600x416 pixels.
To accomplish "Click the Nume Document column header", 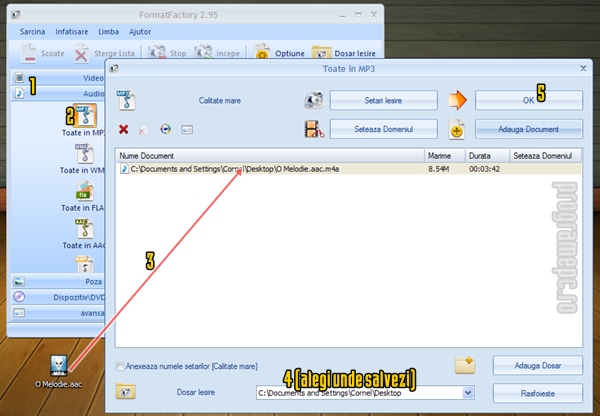I will coord(270,156).
